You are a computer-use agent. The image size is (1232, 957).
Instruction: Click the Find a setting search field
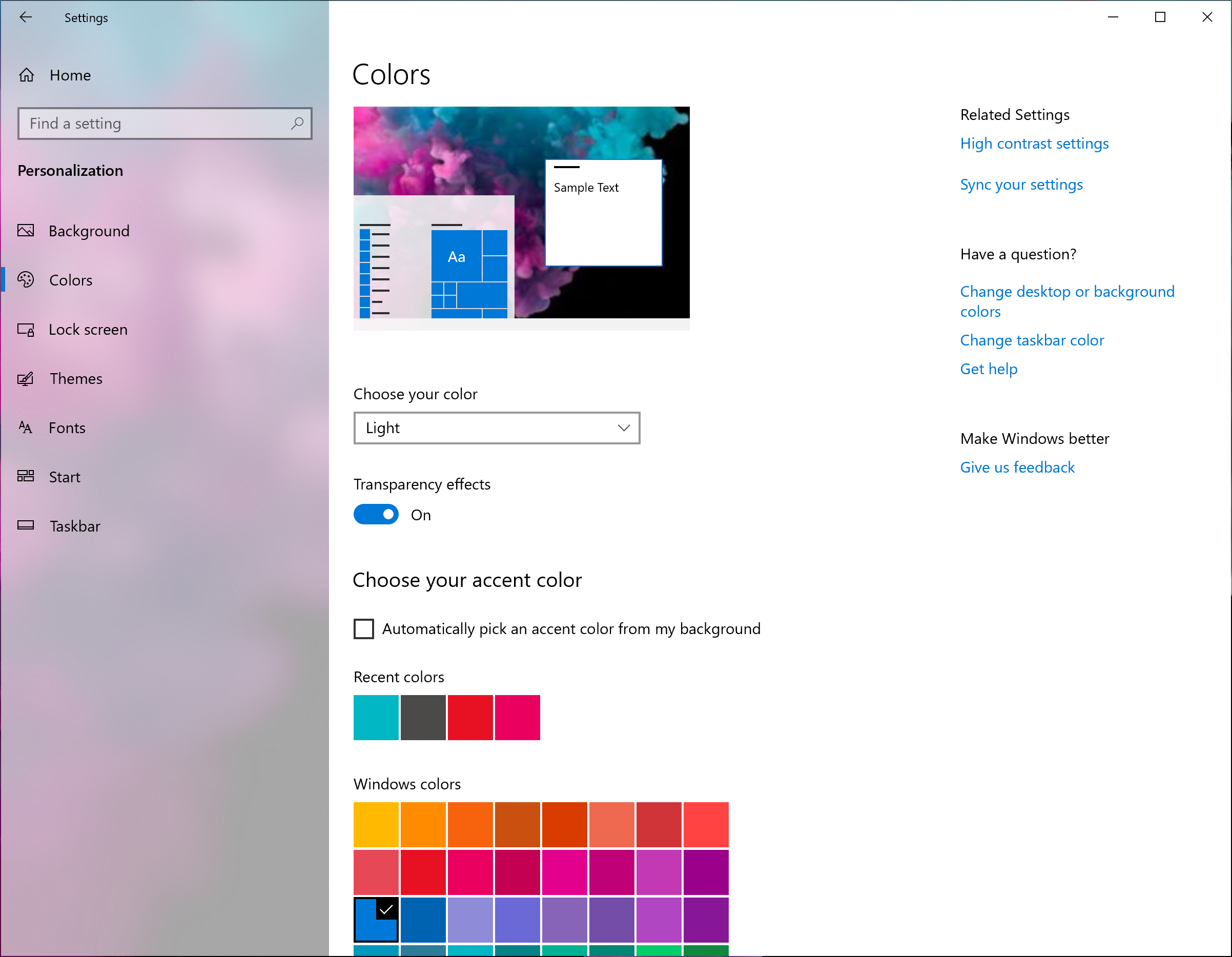(x=164, y=123)
